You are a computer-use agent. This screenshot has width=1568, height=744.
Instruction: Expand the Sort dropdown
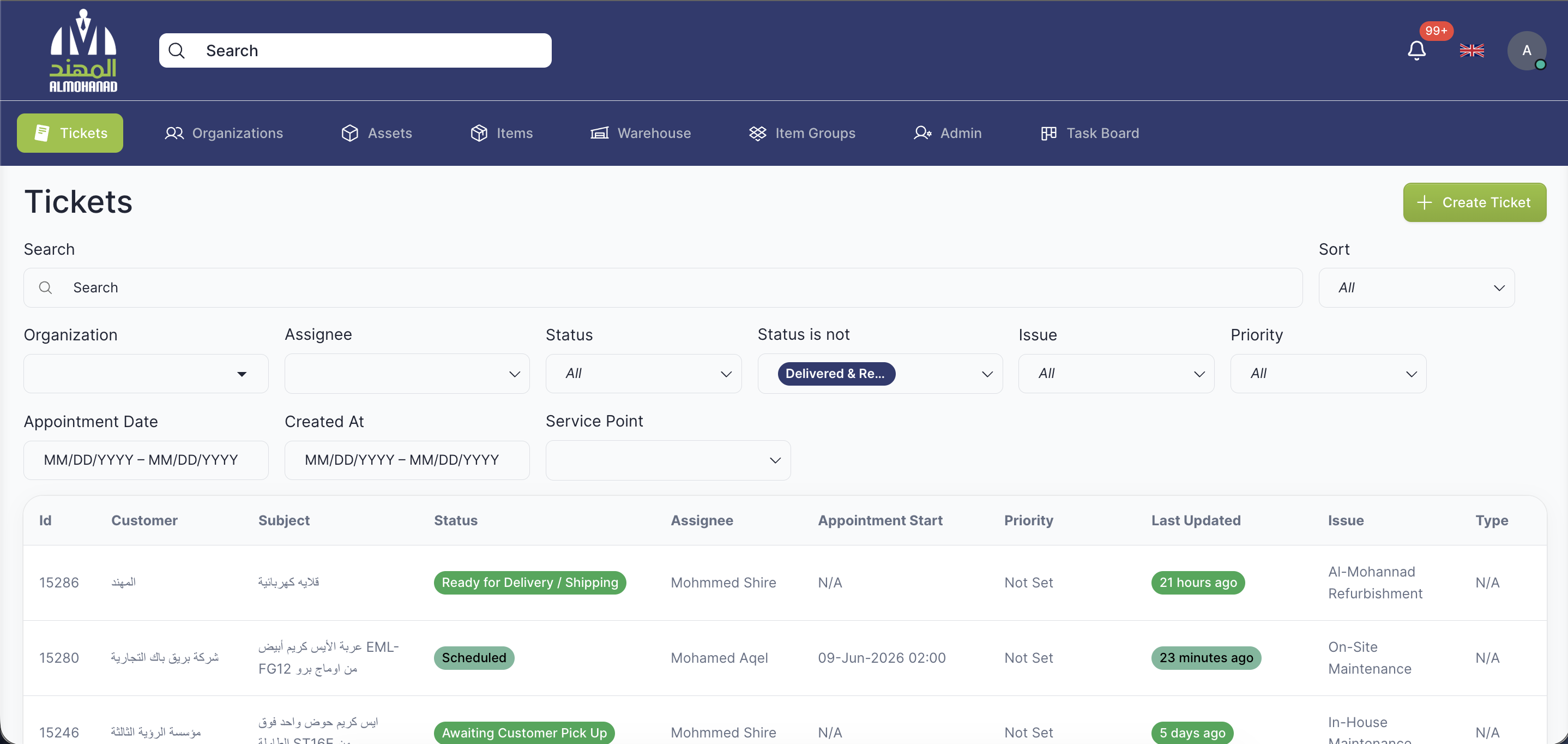1416,287
